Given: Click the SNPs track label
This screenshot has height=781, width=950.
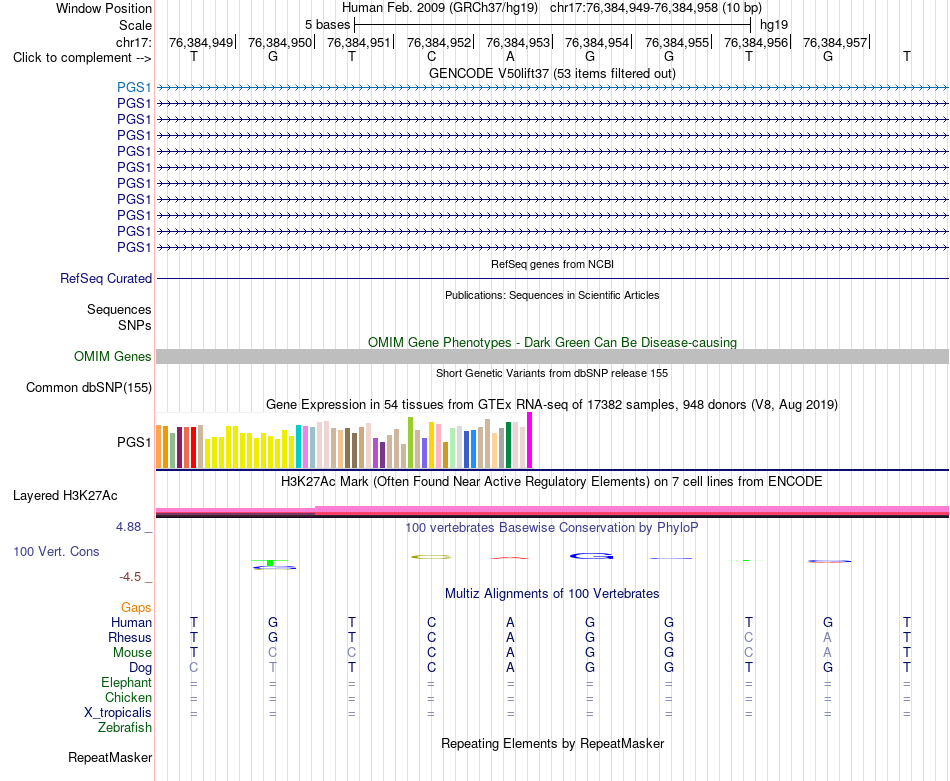Looking at the screenshot, I should (x=135, y=325).
